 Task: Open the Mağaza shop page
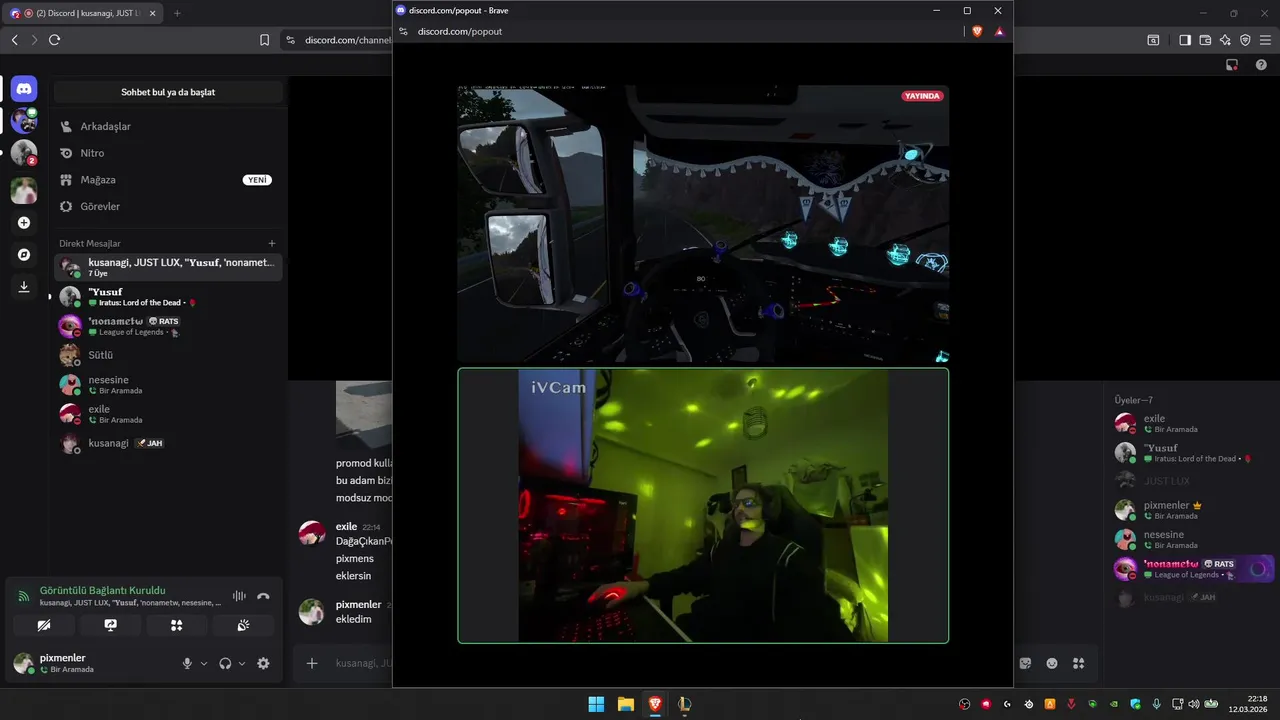click(x=168, y=180)
